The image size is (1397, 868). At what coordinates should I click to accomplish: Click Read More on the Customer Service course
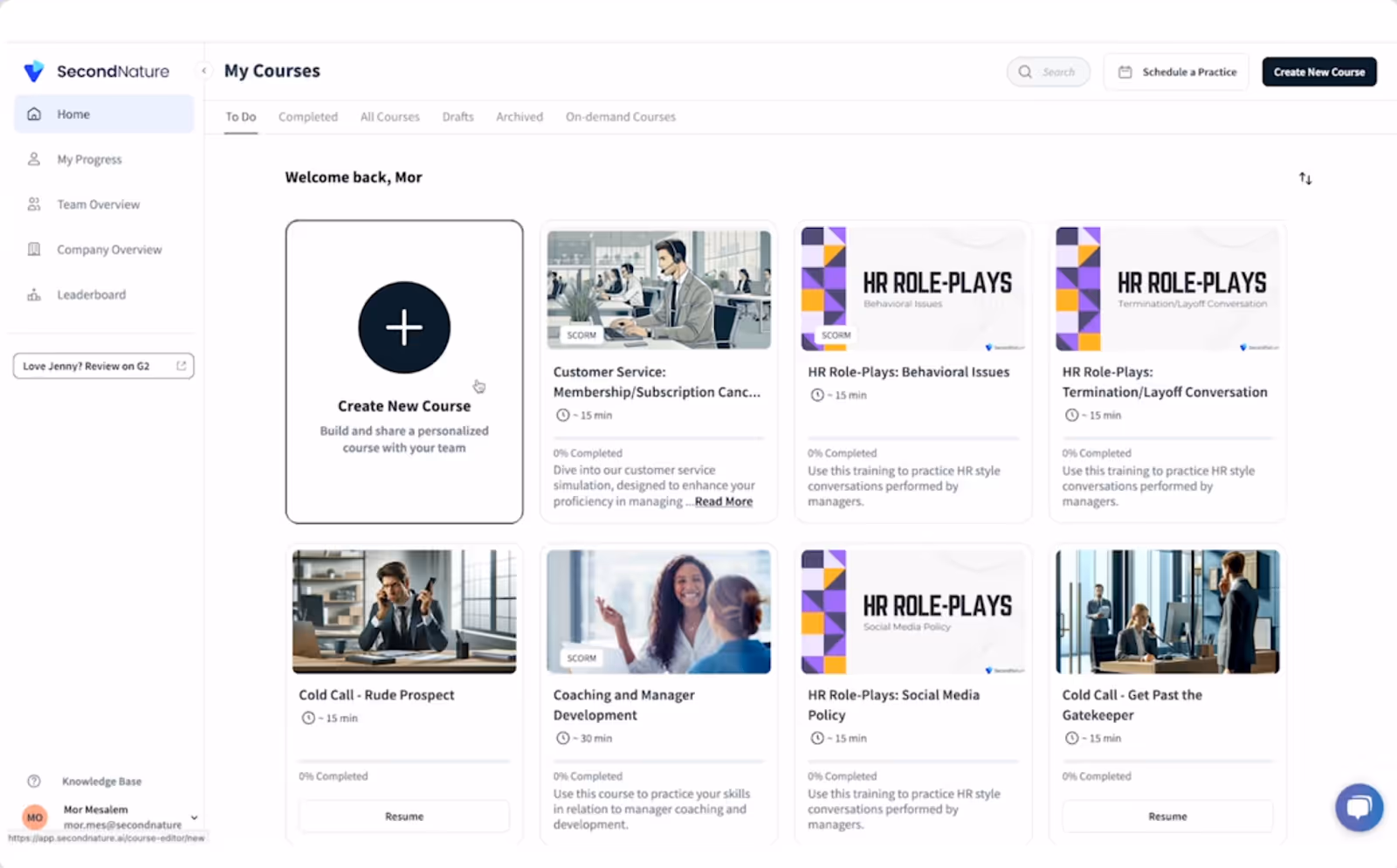coord(724,501)
